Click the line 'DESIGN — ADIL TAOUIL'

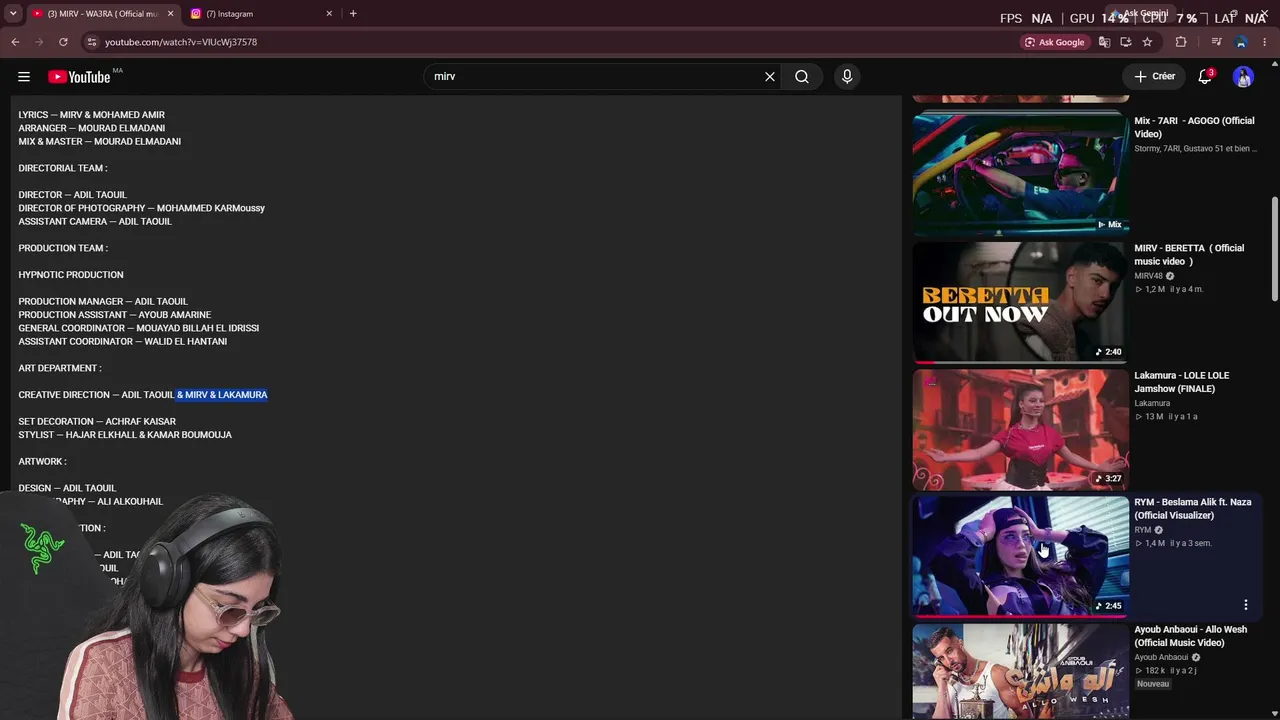[67, 488]
